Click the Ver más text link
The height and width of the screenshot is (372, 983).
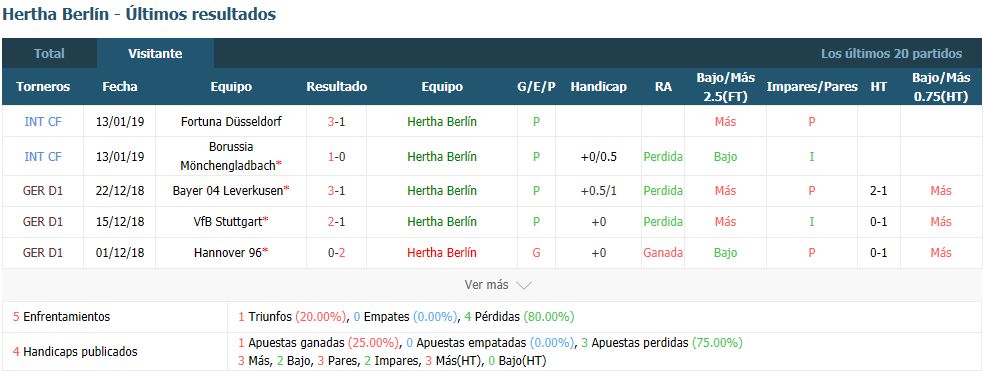486,285
